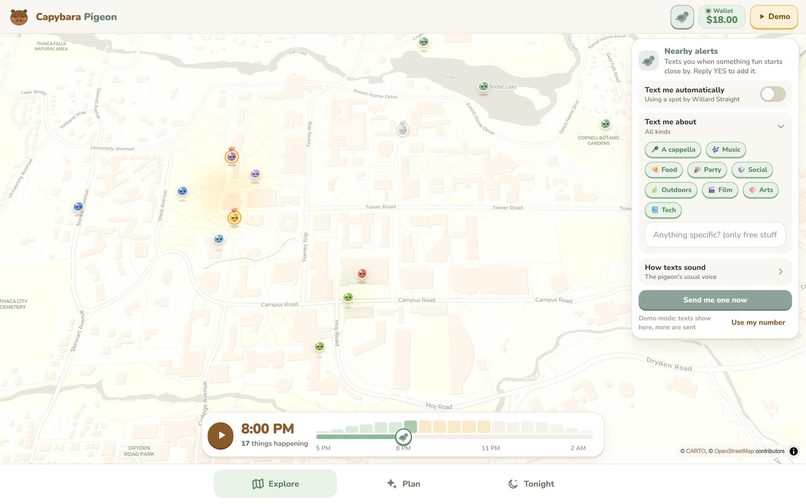
Task: Select the plain purple map marker
Action: pyautogui.click(x=255, y=174)
